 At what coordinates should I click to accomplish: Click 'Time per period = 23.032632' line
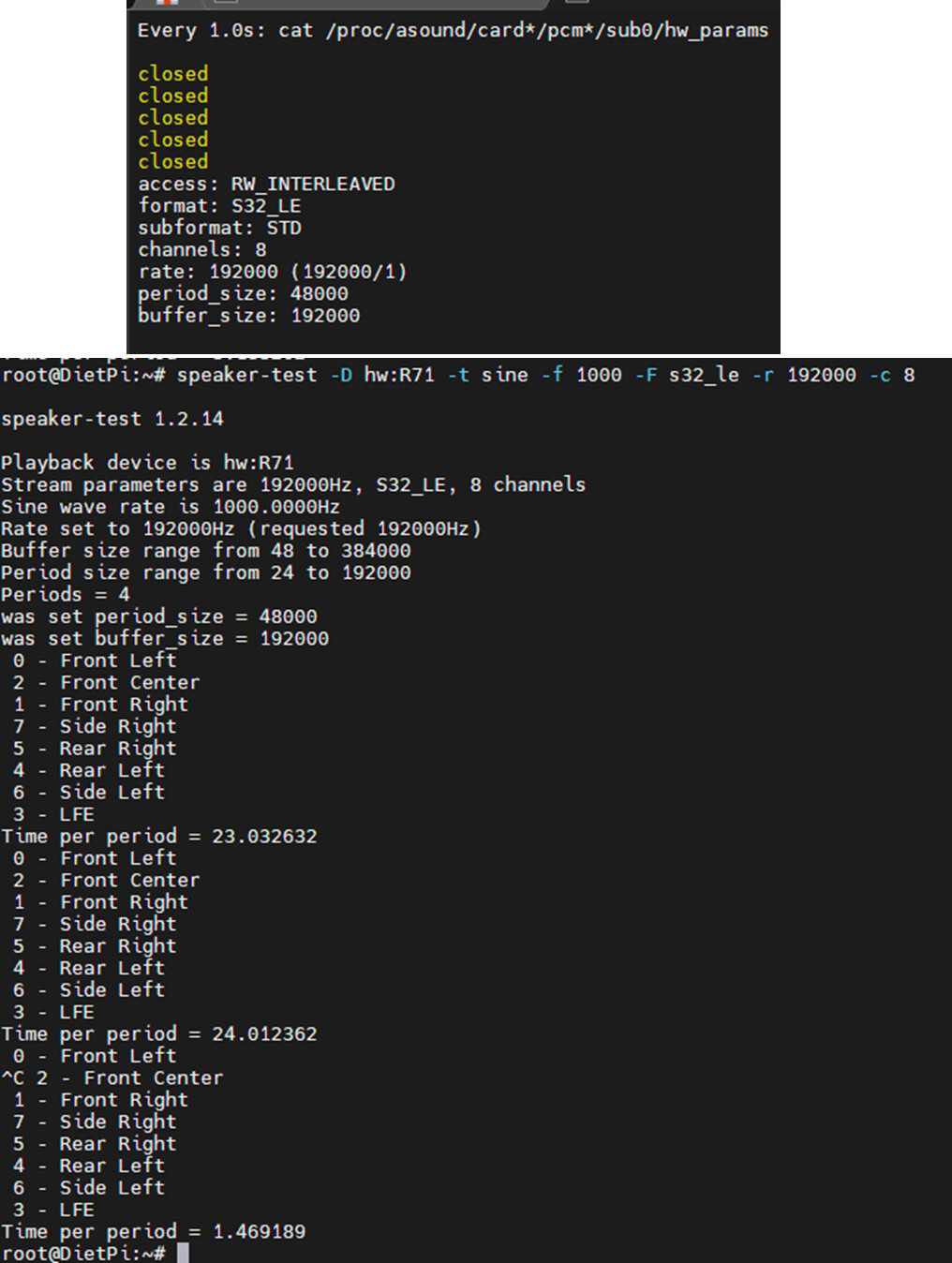[158, 836]
